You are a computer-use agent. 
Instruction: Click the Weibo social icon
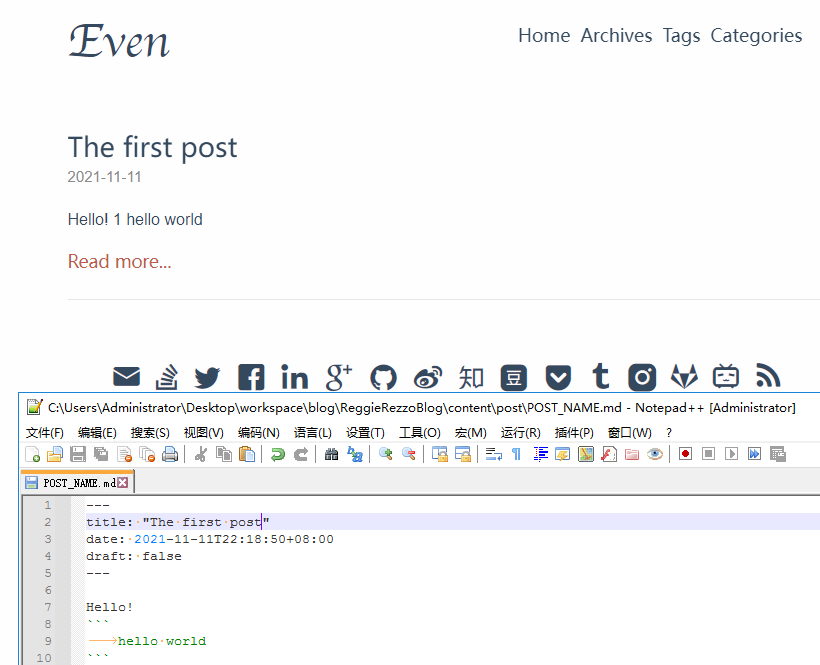428,377
